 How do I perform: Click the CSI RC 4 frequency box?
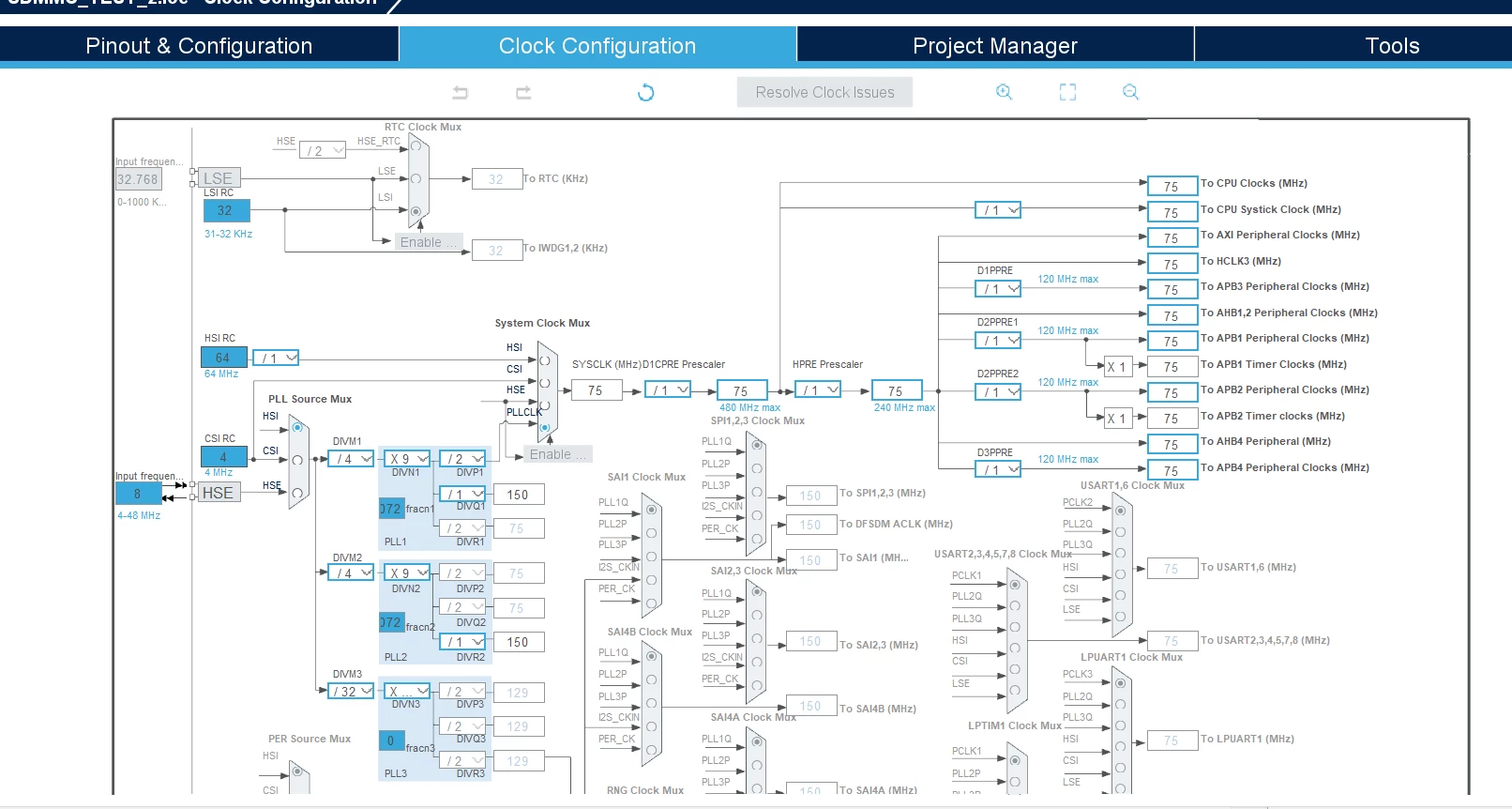coord(223,457)
